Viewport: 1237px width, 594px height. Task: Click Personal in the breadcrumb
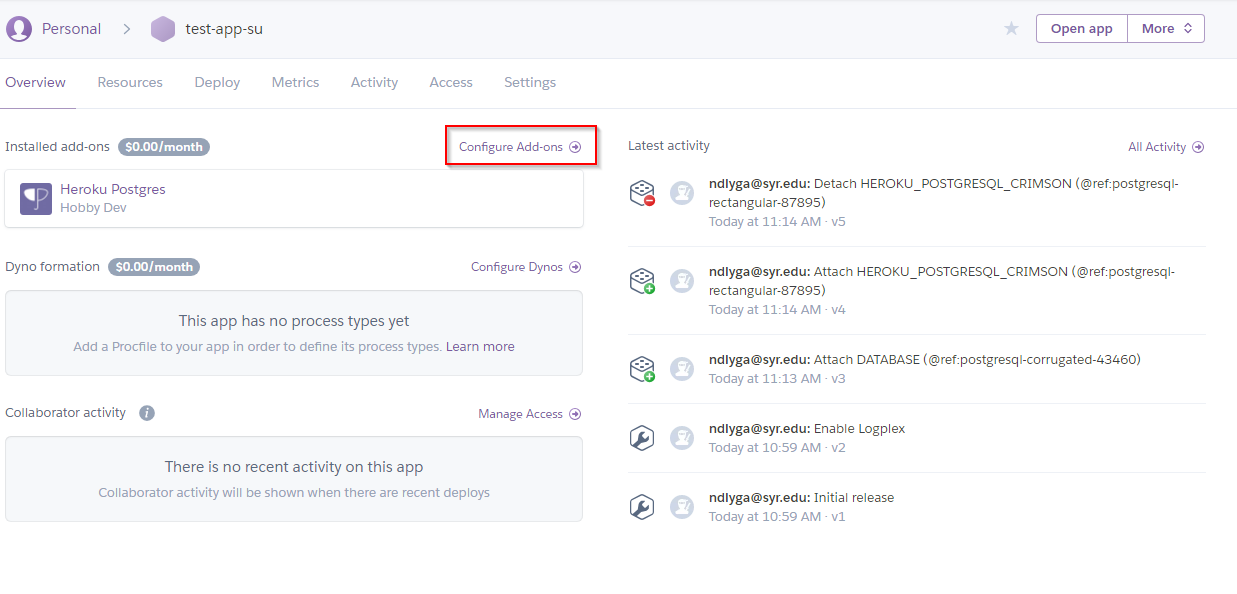(71, 29)
